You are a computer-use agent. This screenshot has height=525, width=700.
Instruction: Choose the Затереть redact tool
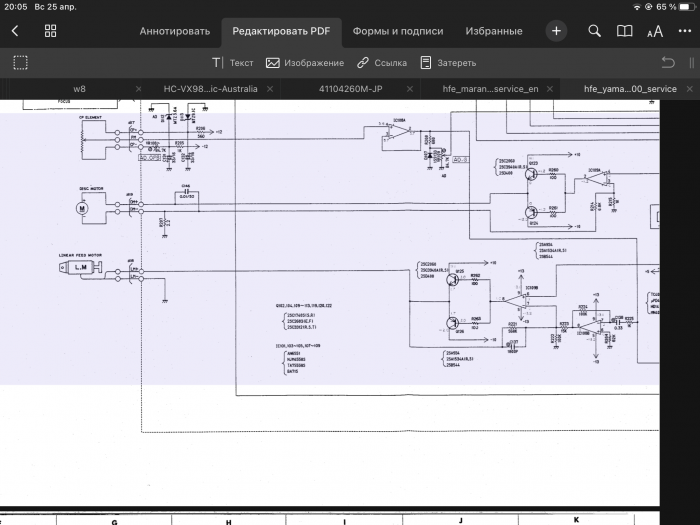(x=448, y=63)
